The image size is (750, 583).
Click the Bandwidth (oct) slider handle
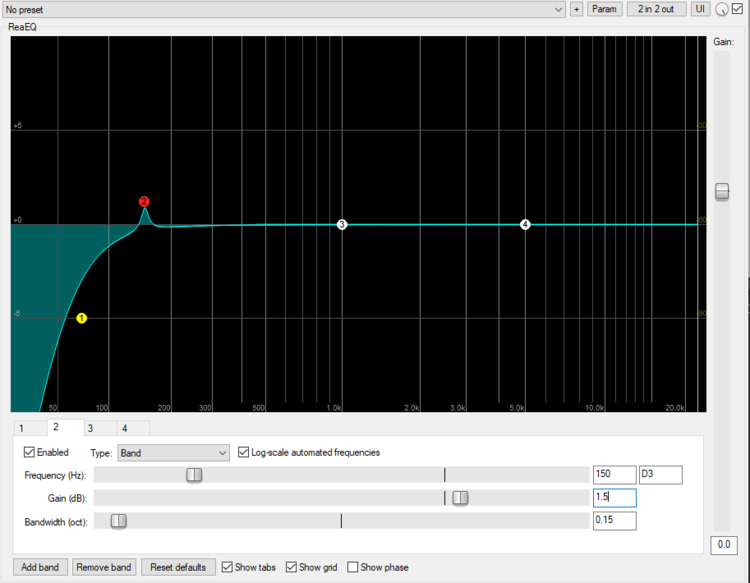click(x=119, y=521)
